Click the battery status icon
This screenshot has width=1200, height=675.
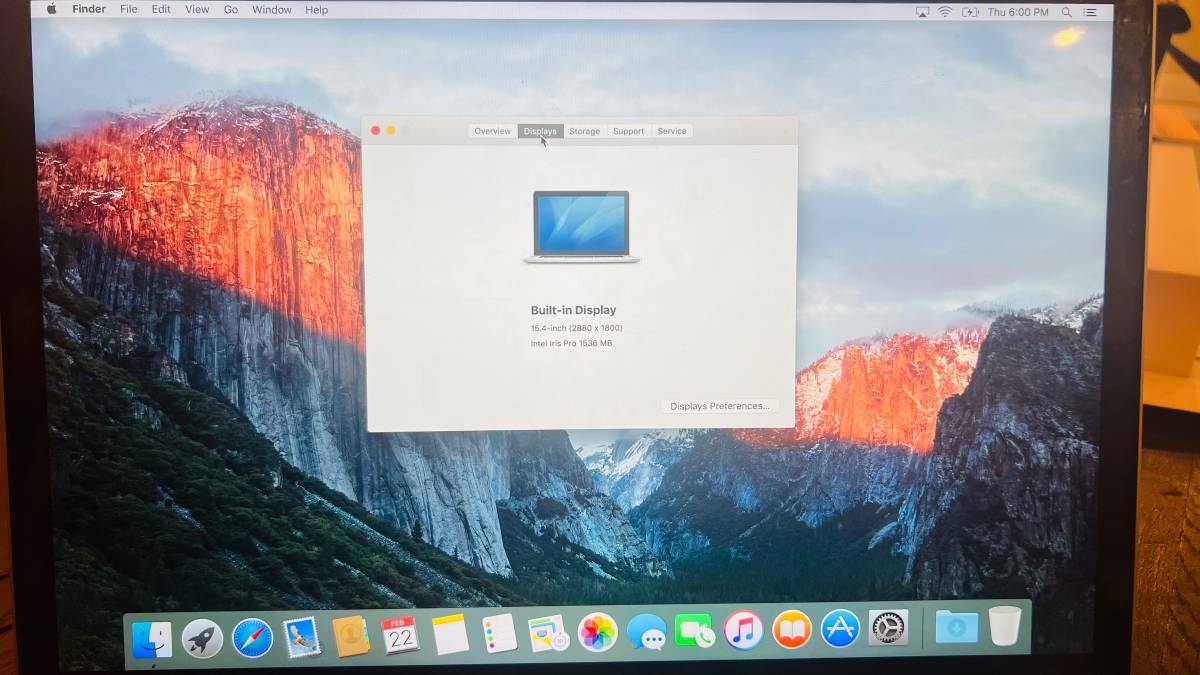(x=970, y=12)
